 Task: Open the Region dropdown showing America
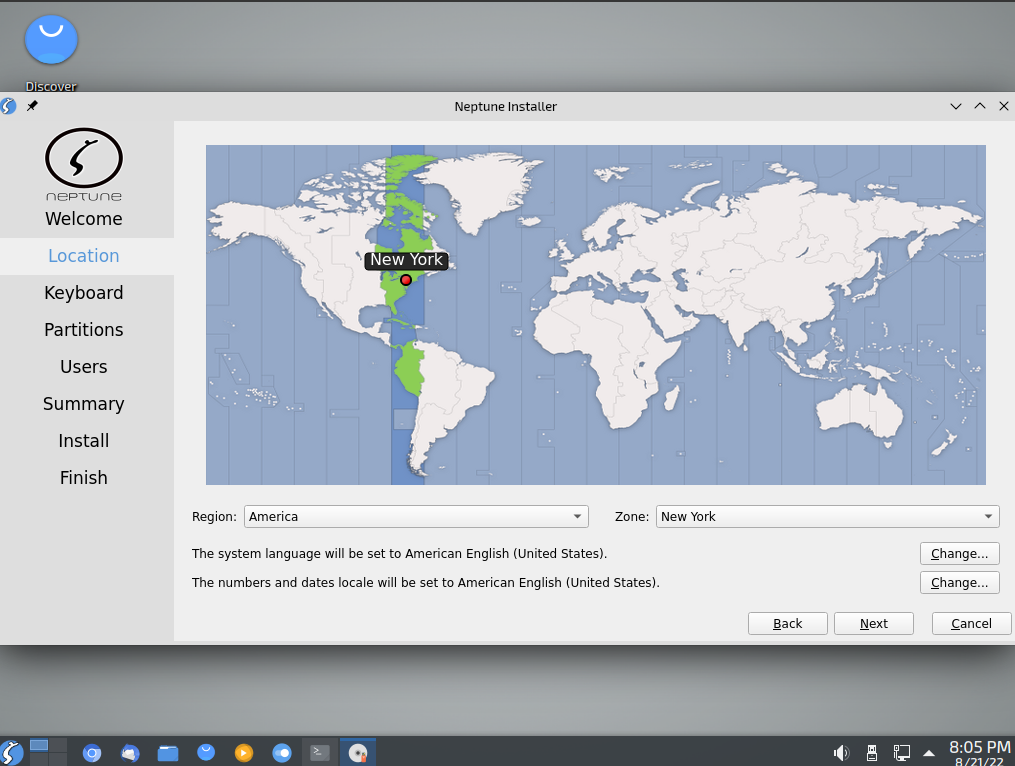(x=416, y=516)
